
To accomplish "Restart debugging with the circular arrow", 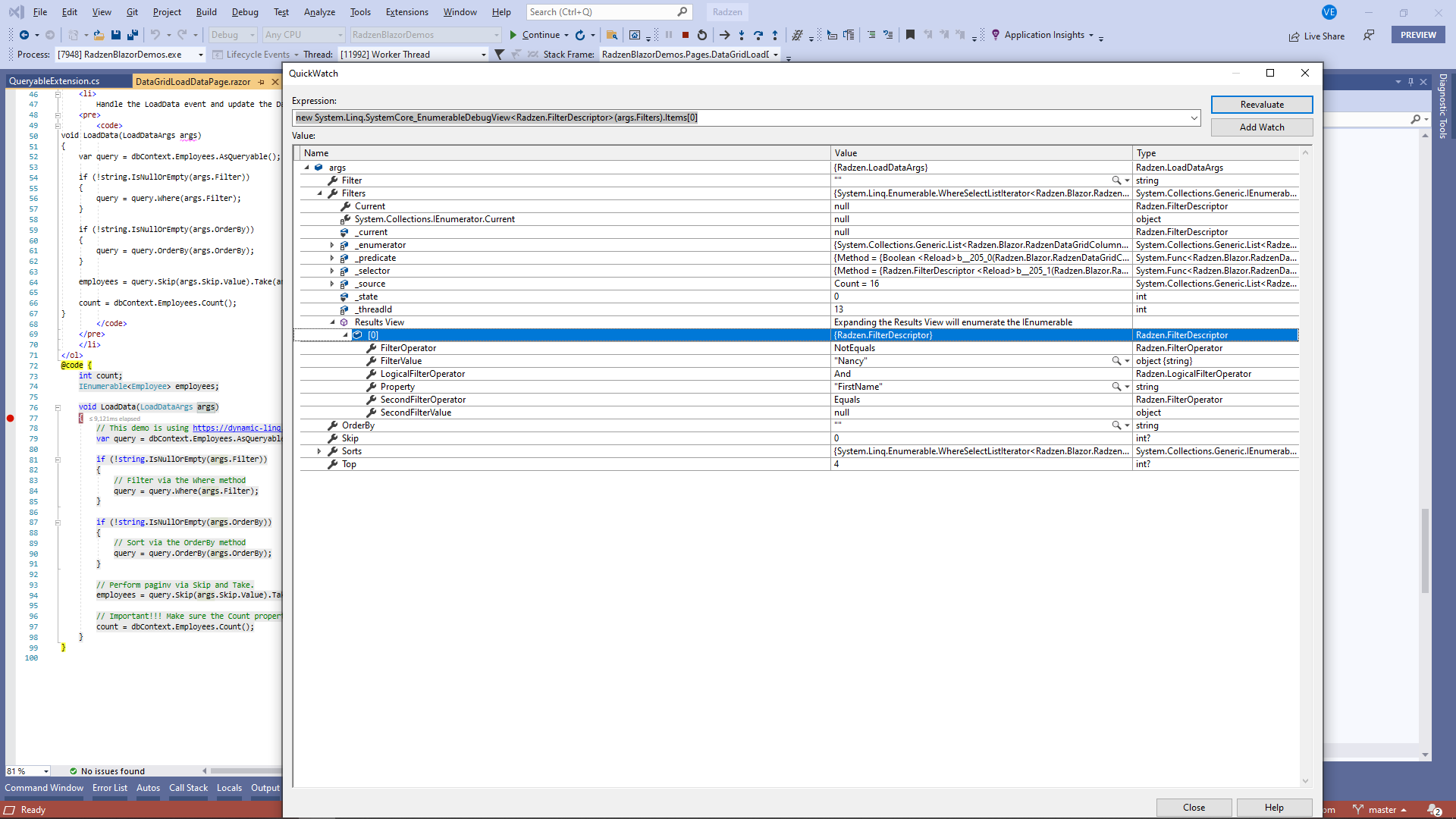I will [702, 35].
